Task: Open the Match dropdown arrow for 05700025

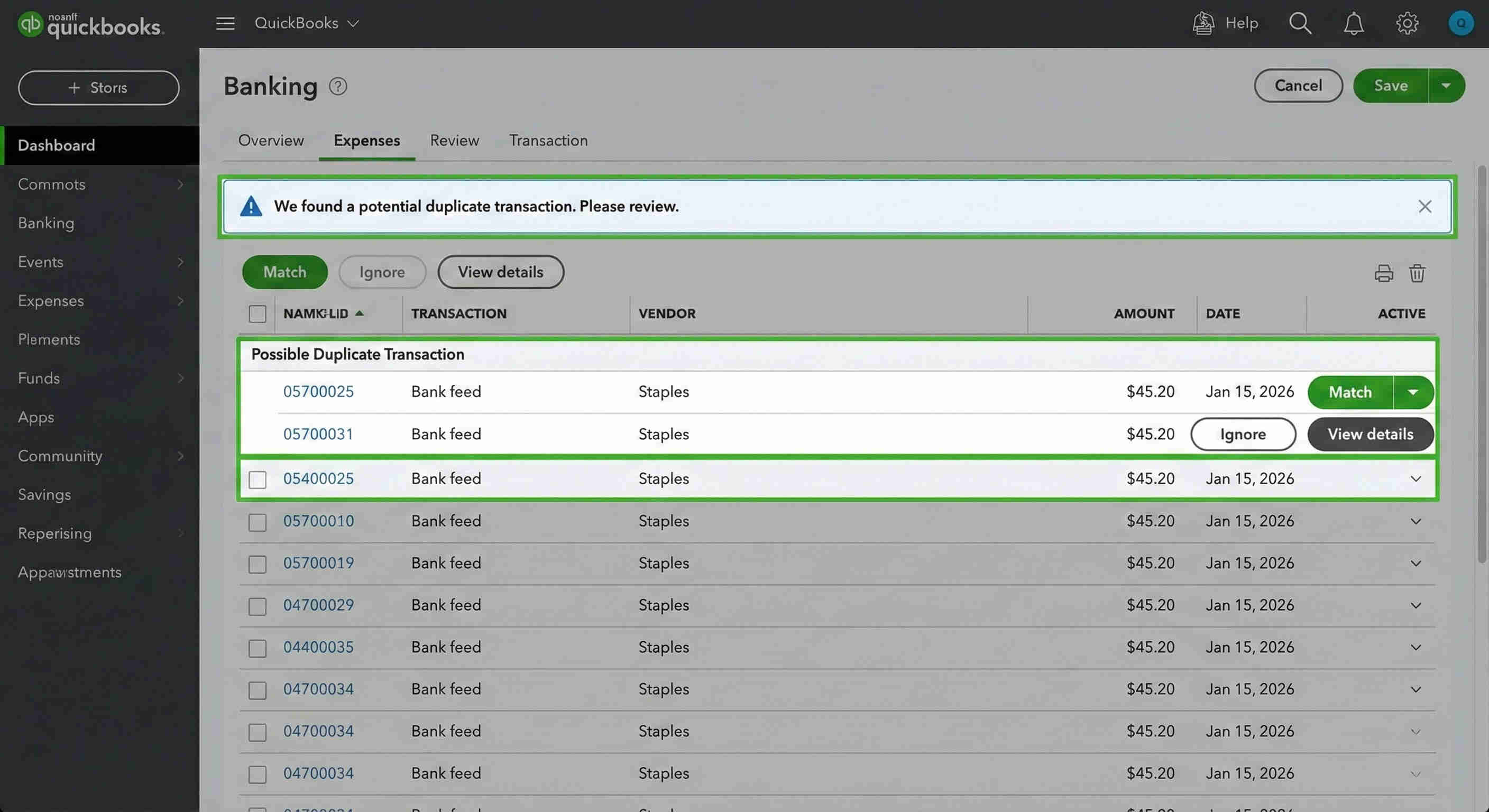Action: 1413,392
